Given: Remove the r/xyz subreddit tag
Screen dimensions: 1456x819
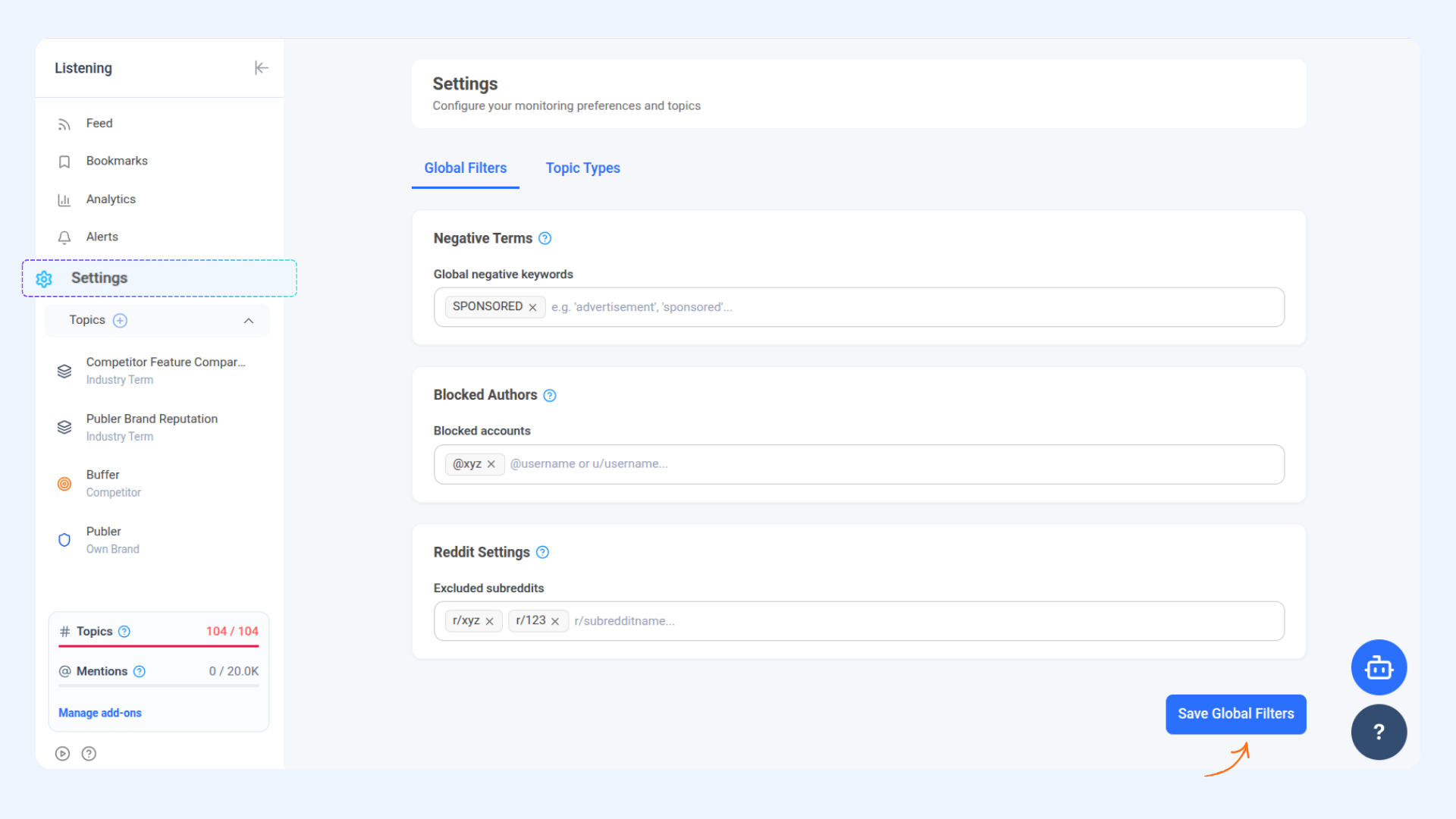Looking at the screenshot, I should (x=490, y=621).
